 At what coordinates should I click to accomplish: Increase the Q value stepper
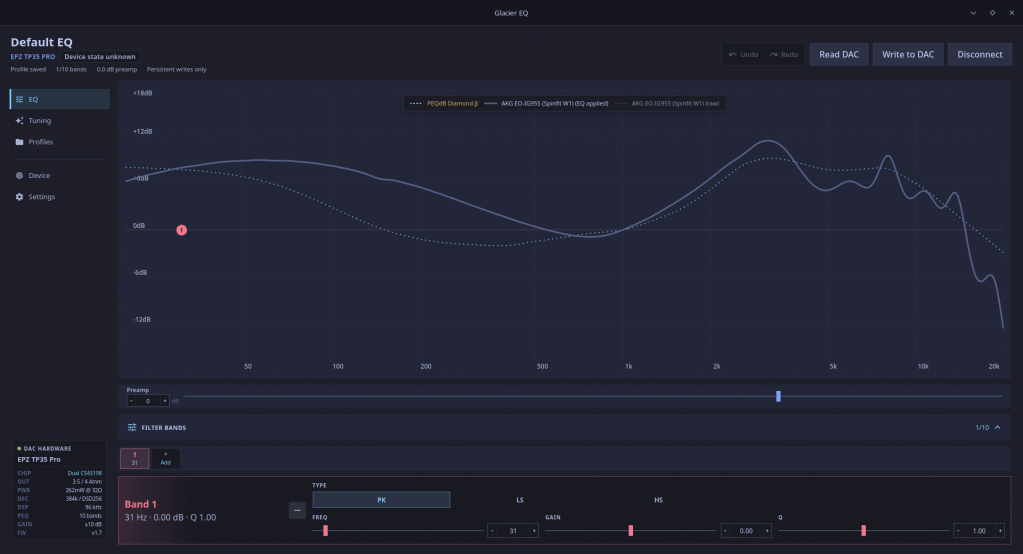(x=1000, y=531)
